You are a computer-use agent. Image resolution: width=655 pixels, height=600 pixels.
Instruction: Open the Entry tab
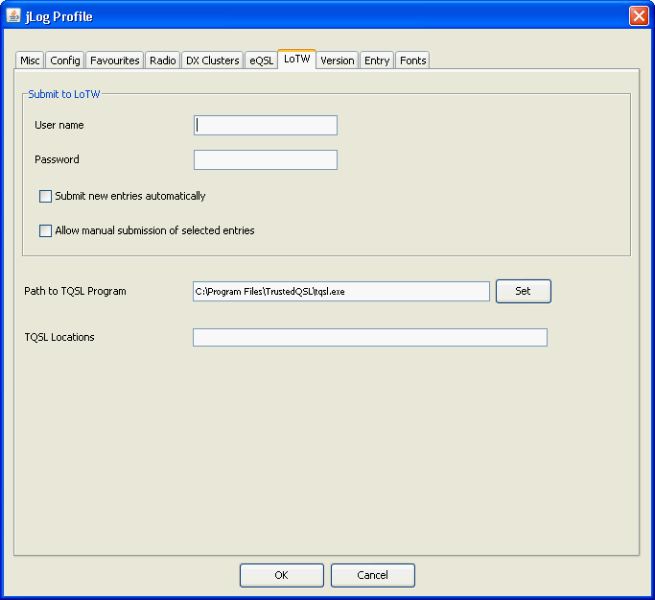(377, 61)
